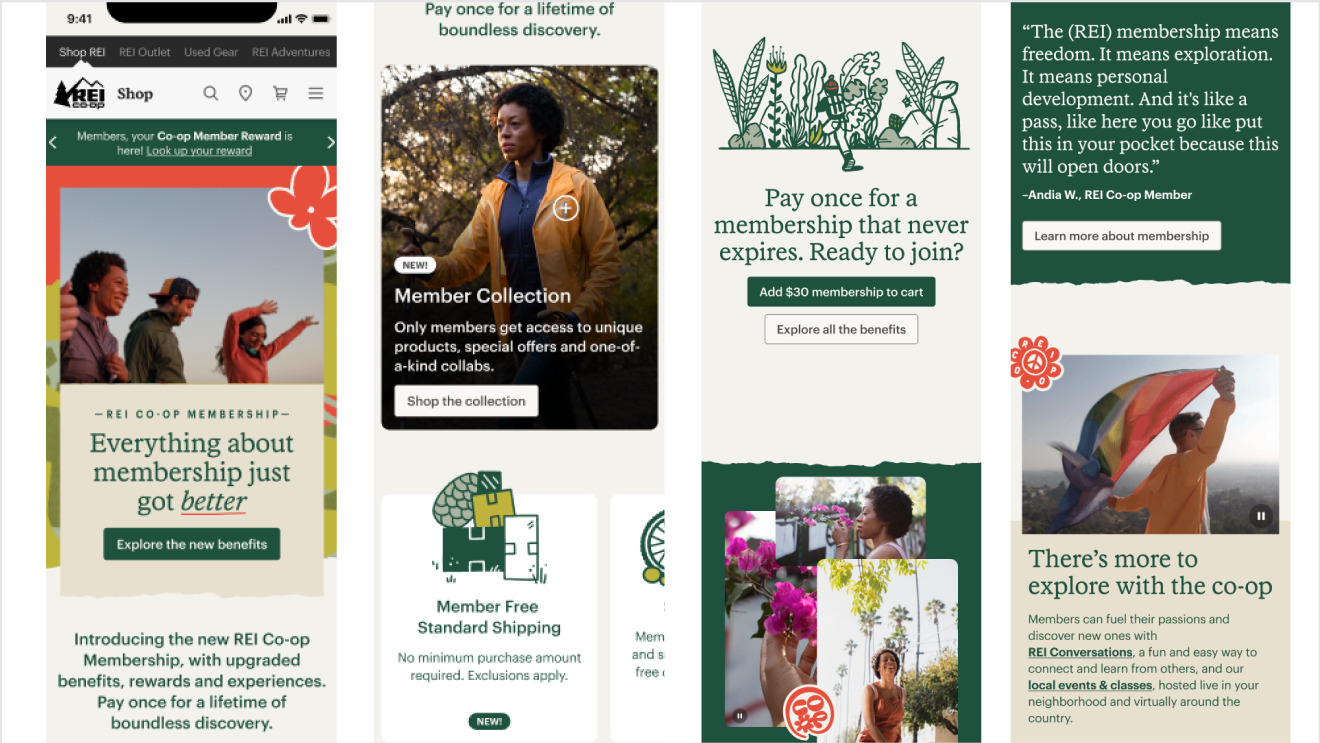Open the REI Adventures tab
This screenshot has height=743, width=1320.
click(291, 52)
